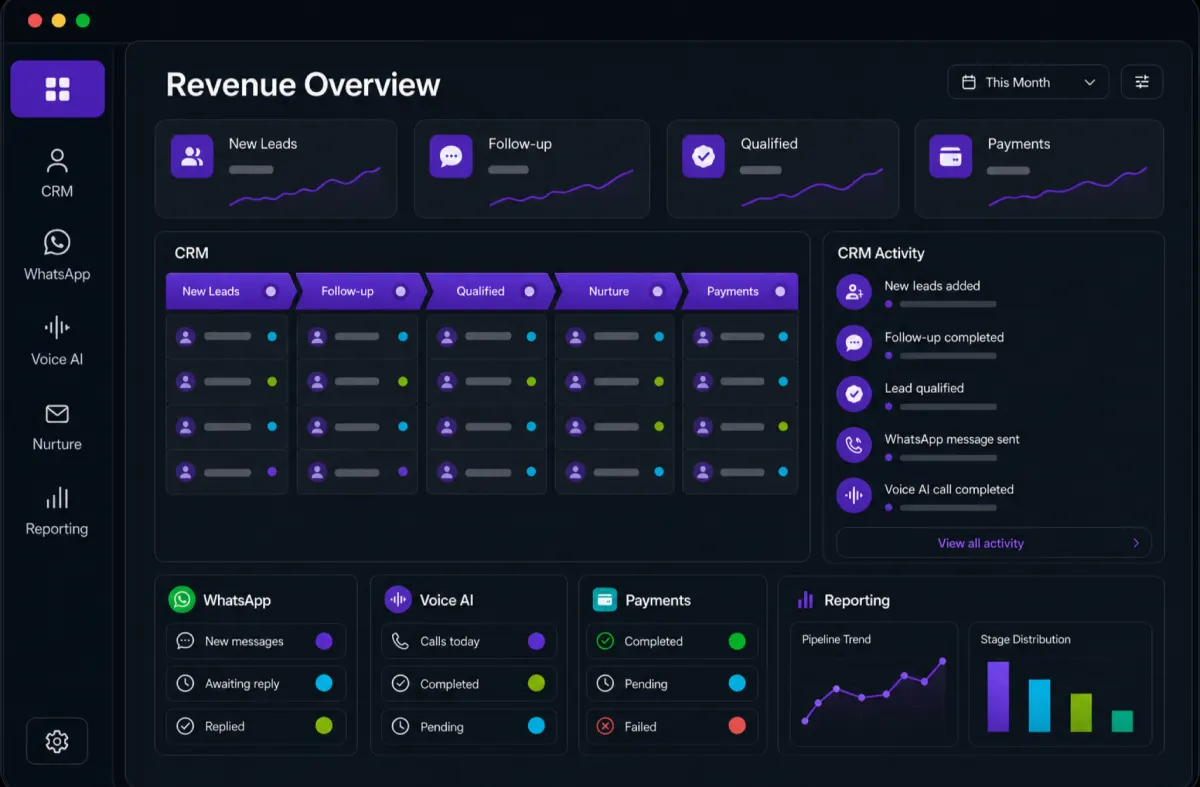Click the blue dot beside Awaiting reply
Image resolution: width=1200 pixels, height=787 pixels.
pyautogui.click(x=324, y=684)
